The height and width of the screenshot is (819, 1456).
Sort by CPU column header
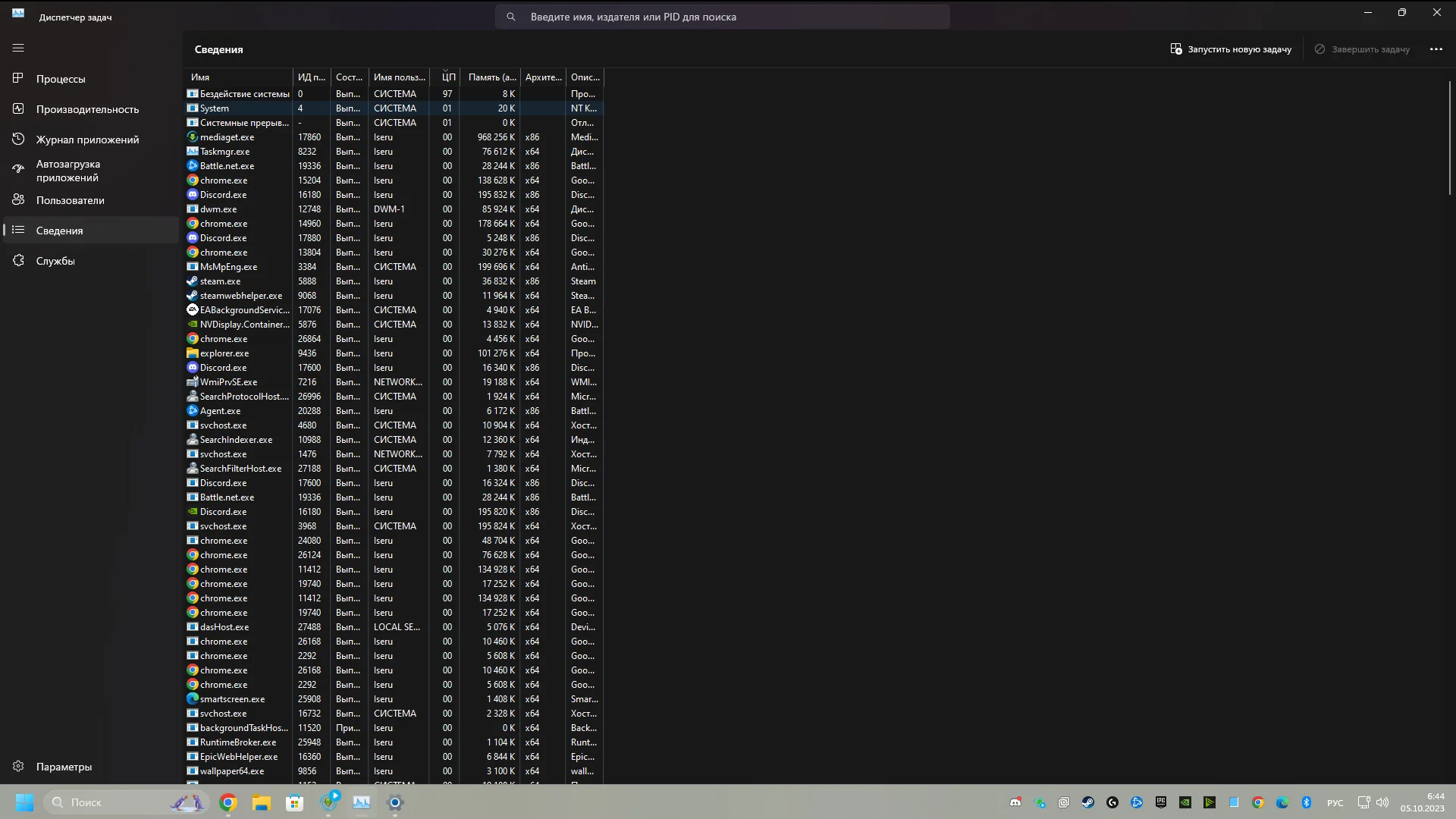(x=448, y=77)
